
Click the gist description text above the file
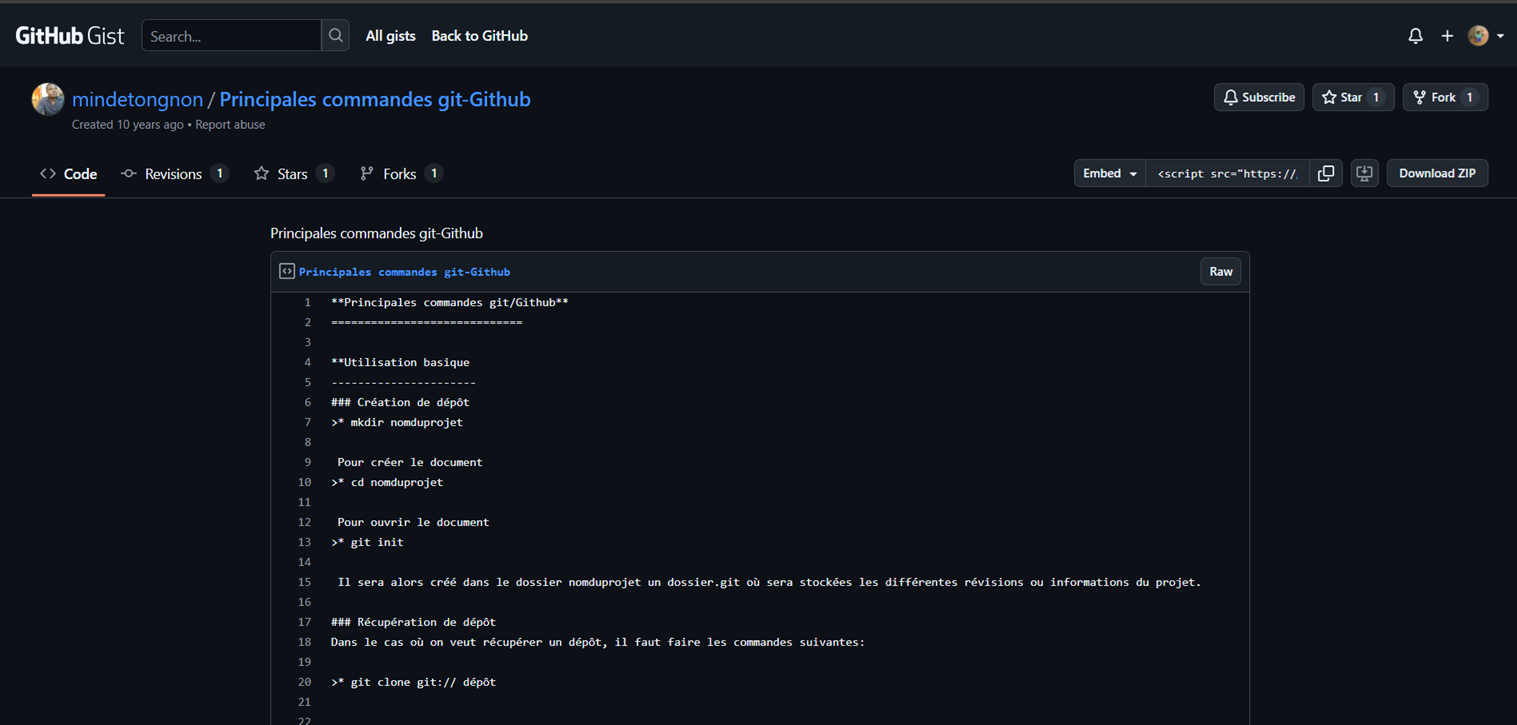pos(377,233)
